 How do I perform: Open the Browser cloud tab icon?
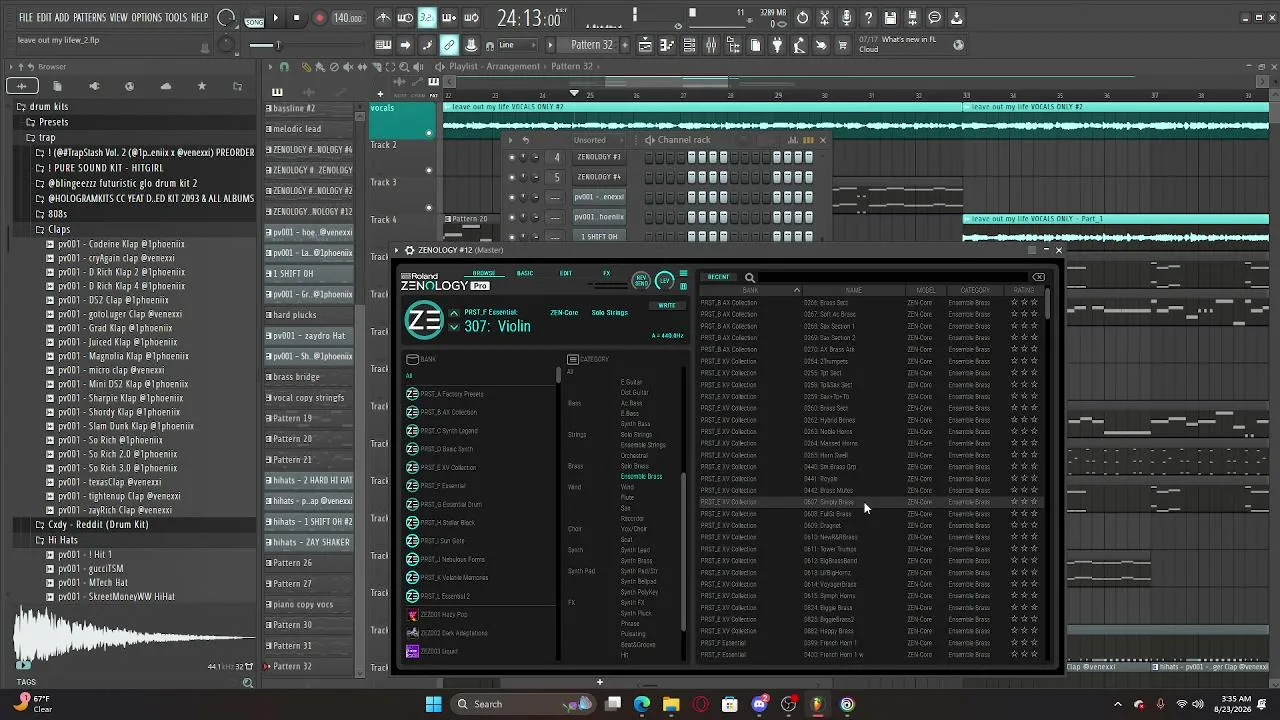point(166,86)
